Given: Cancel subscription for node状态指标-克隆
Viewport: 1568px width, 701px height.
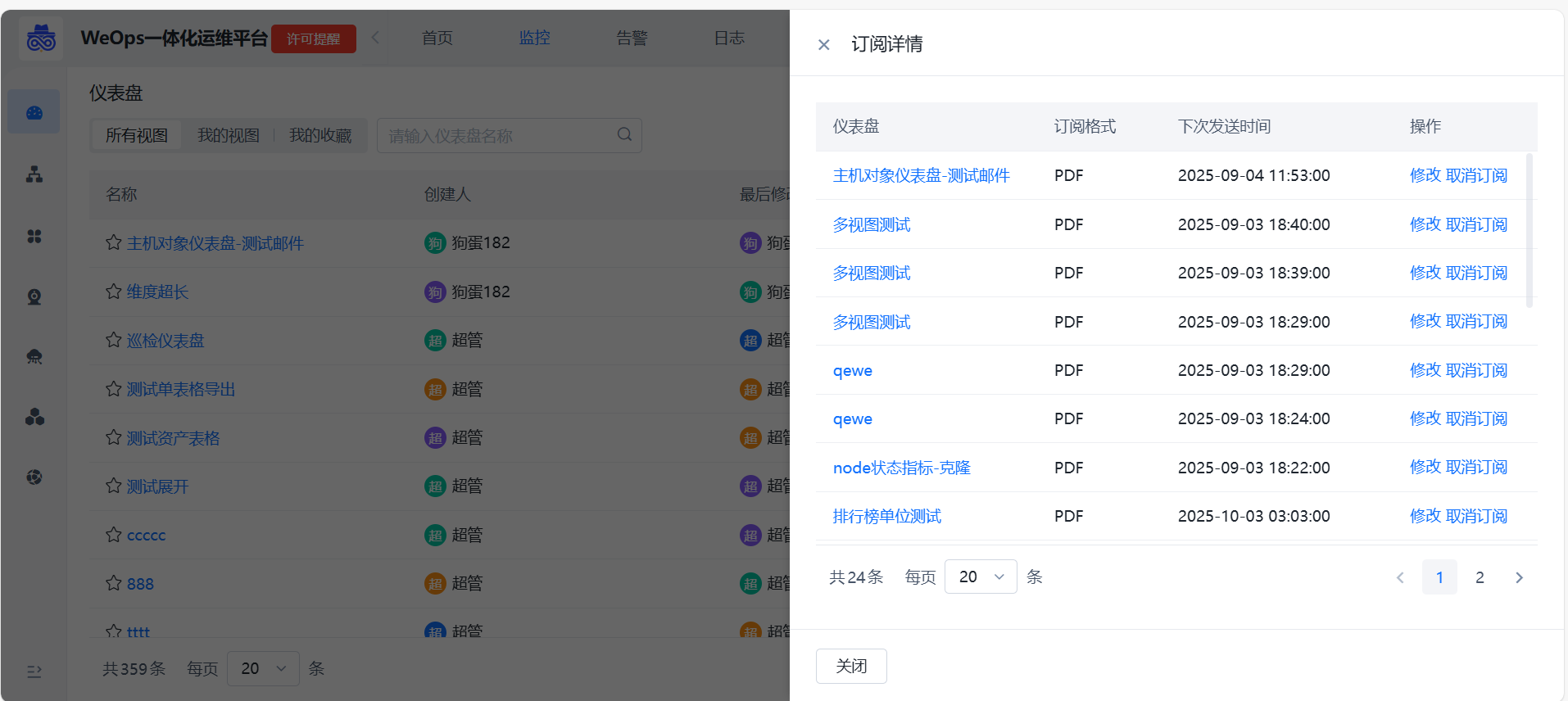Looking at the screenshot, I should pyautogui.click(x=1476, y=468).
